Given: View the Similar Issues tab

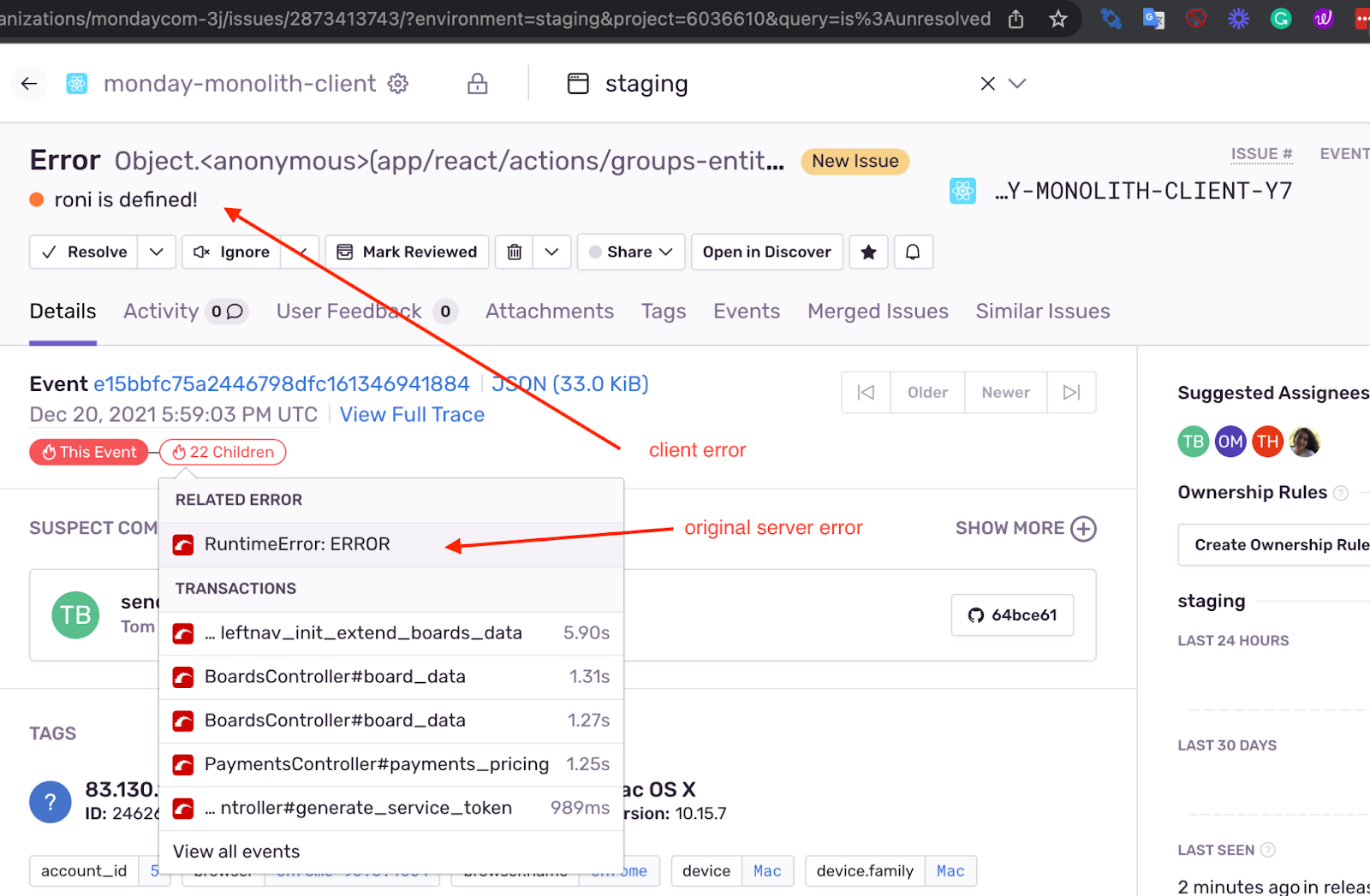Looking at the screenshot, I should (x=1043, y=312).
